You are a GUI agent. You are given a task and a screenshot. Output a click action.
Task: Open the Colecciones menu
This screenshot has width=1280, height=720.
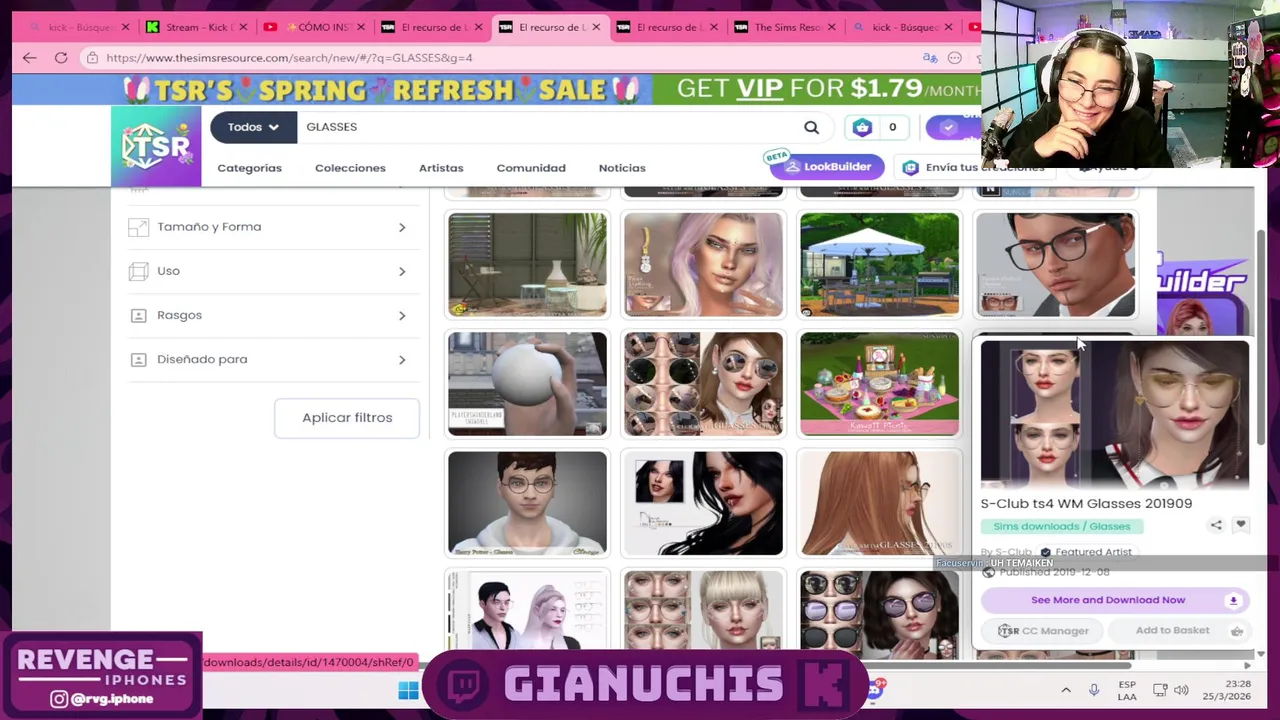tap(350, 168)
